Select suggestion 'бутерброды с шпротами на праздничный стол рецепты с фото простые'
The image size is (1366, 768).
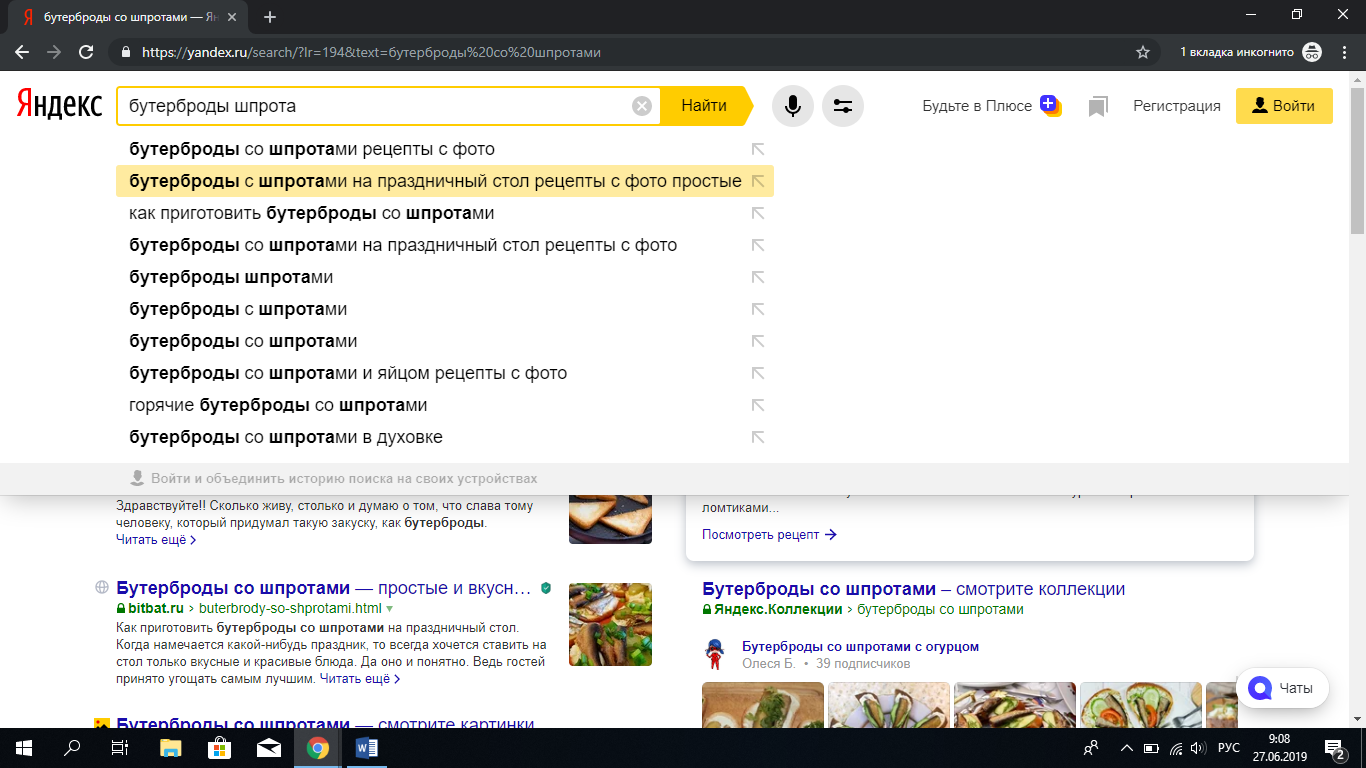(445, 181)
